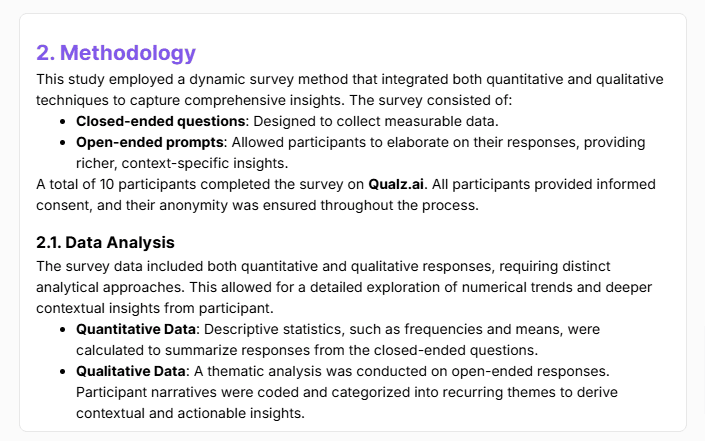705x441 pixels.
Task: Click the bold "Closed-ended questions" text
Action: (161, 121)
